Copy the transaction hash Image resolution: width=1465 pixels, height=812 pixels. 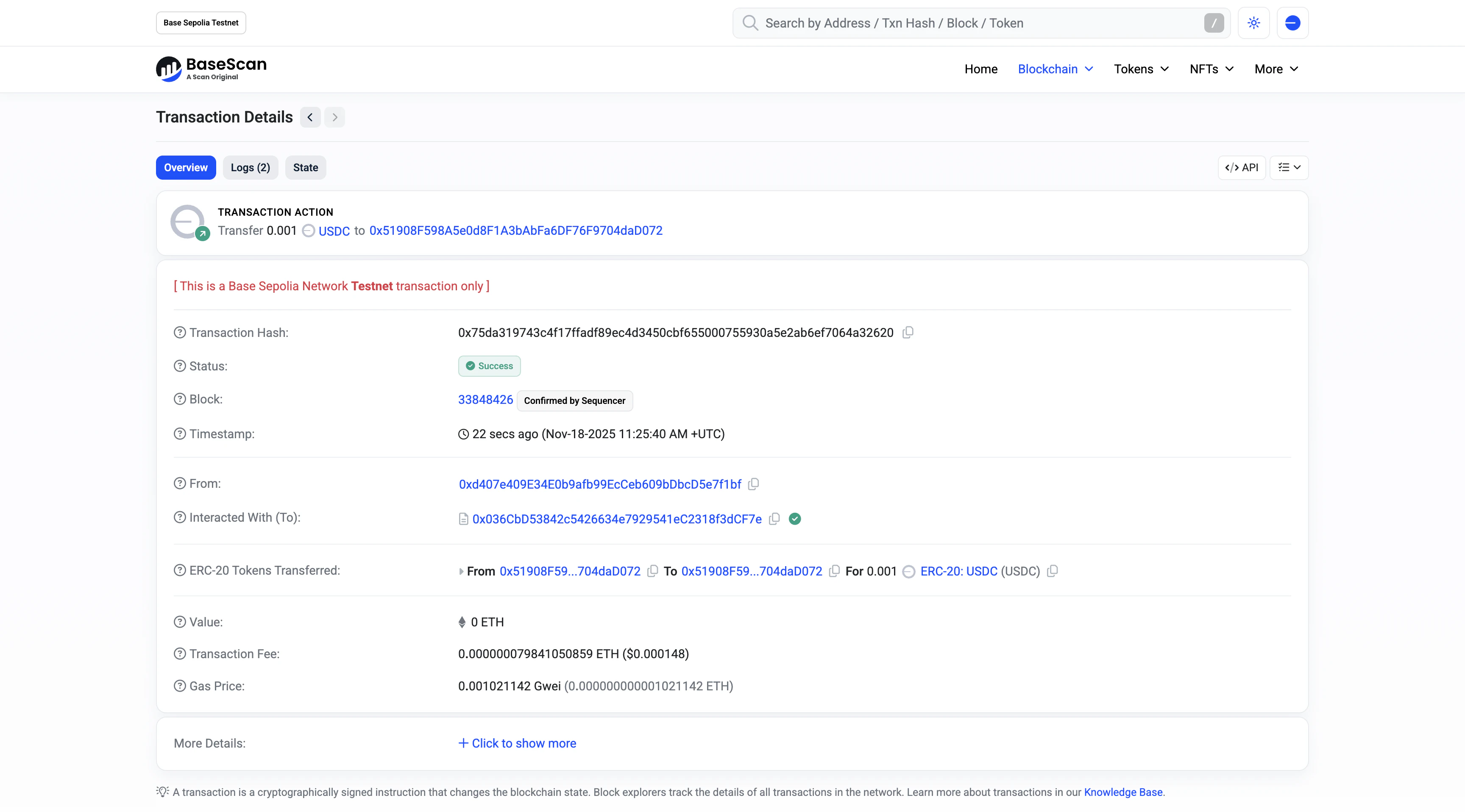(908, 332)
